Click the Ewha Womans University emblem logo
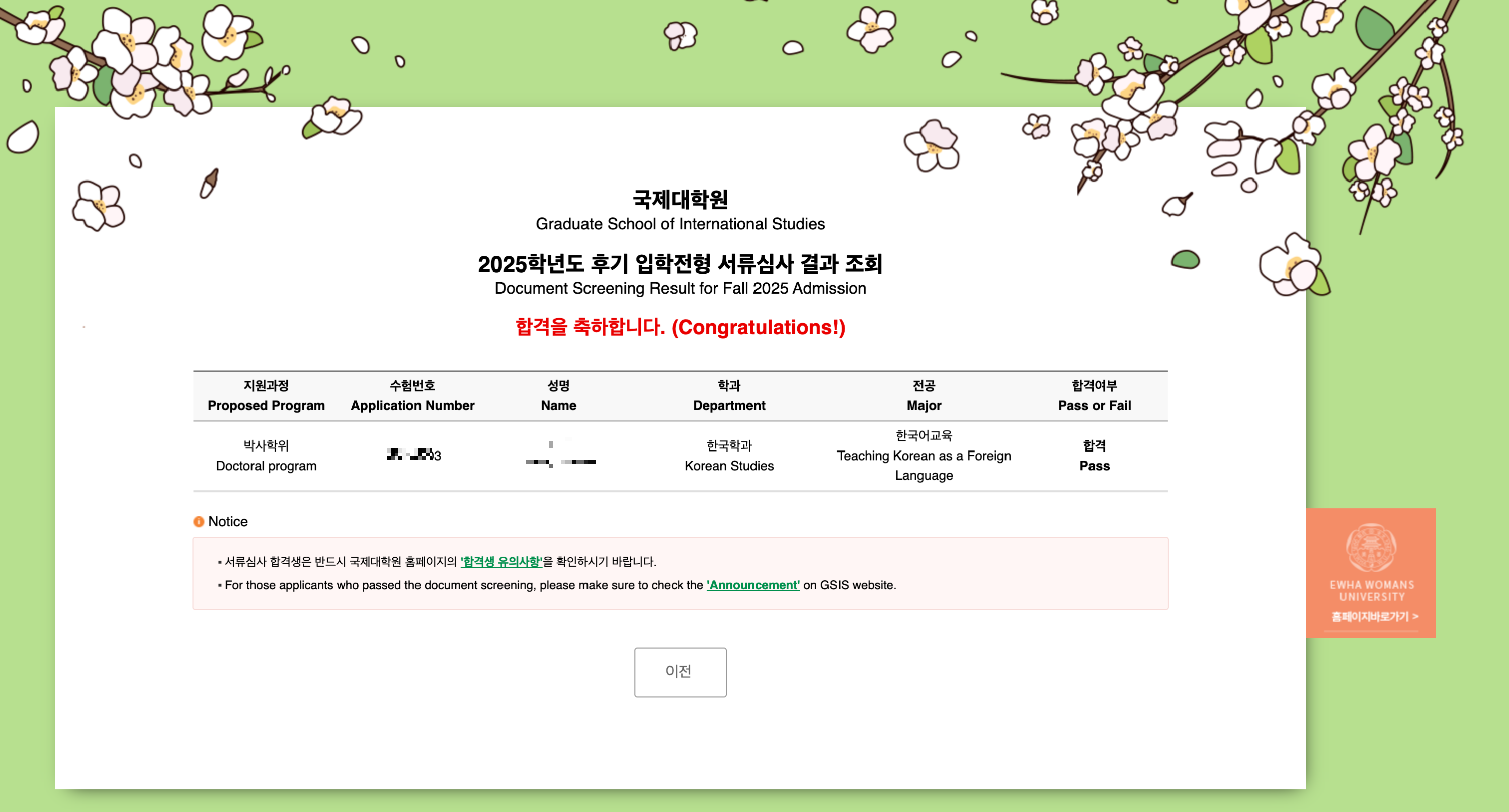1509x812 pixels. tap(1370, 548)
